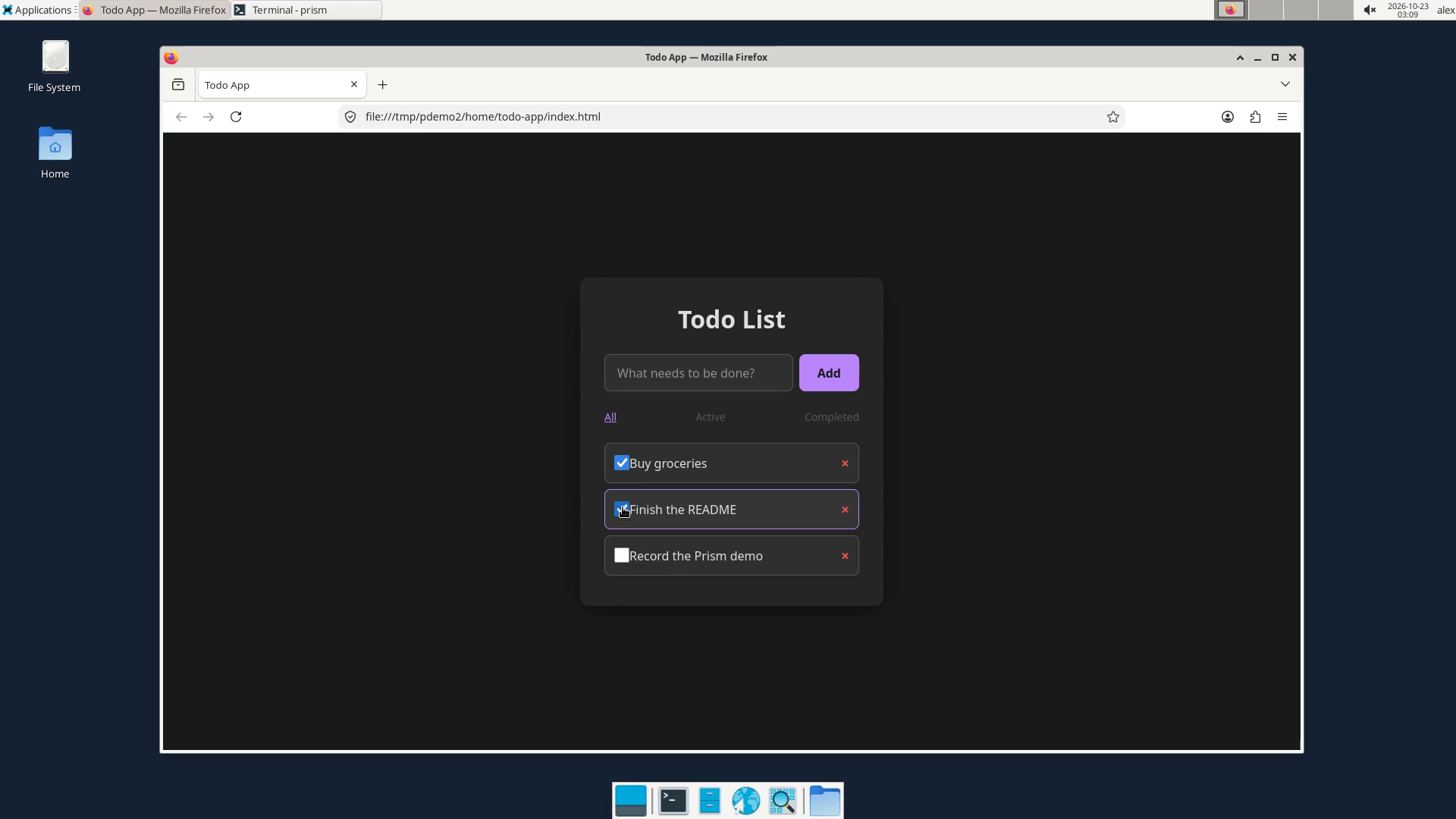Open the recent tabs view button
Image resolution: width=1456 pixels, height=819 pixels.
[x=178, y=85]
